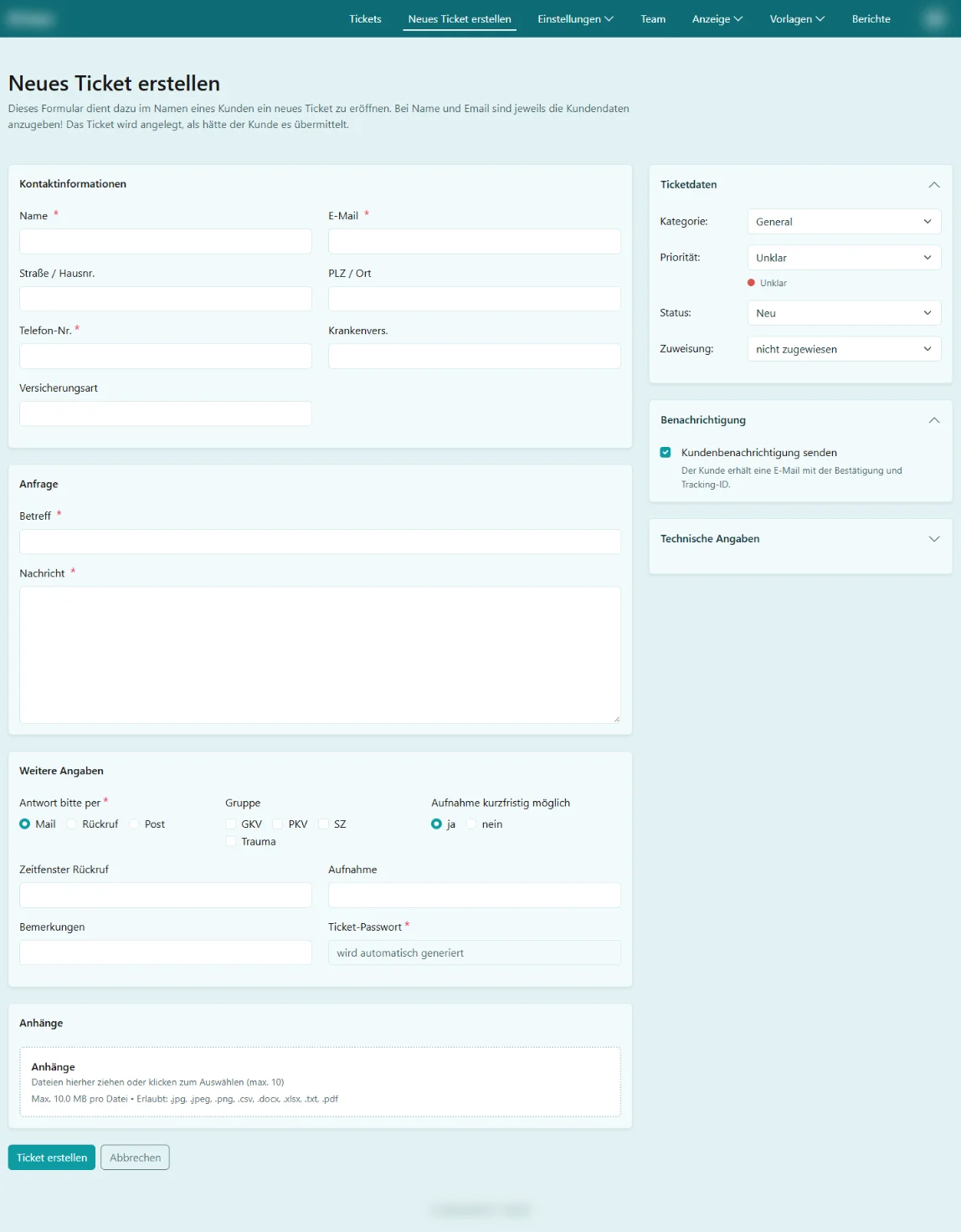Click into the Nachricht text area
Image resolution: width=961 pixels, height=1232 pixels.
point(320,654)
